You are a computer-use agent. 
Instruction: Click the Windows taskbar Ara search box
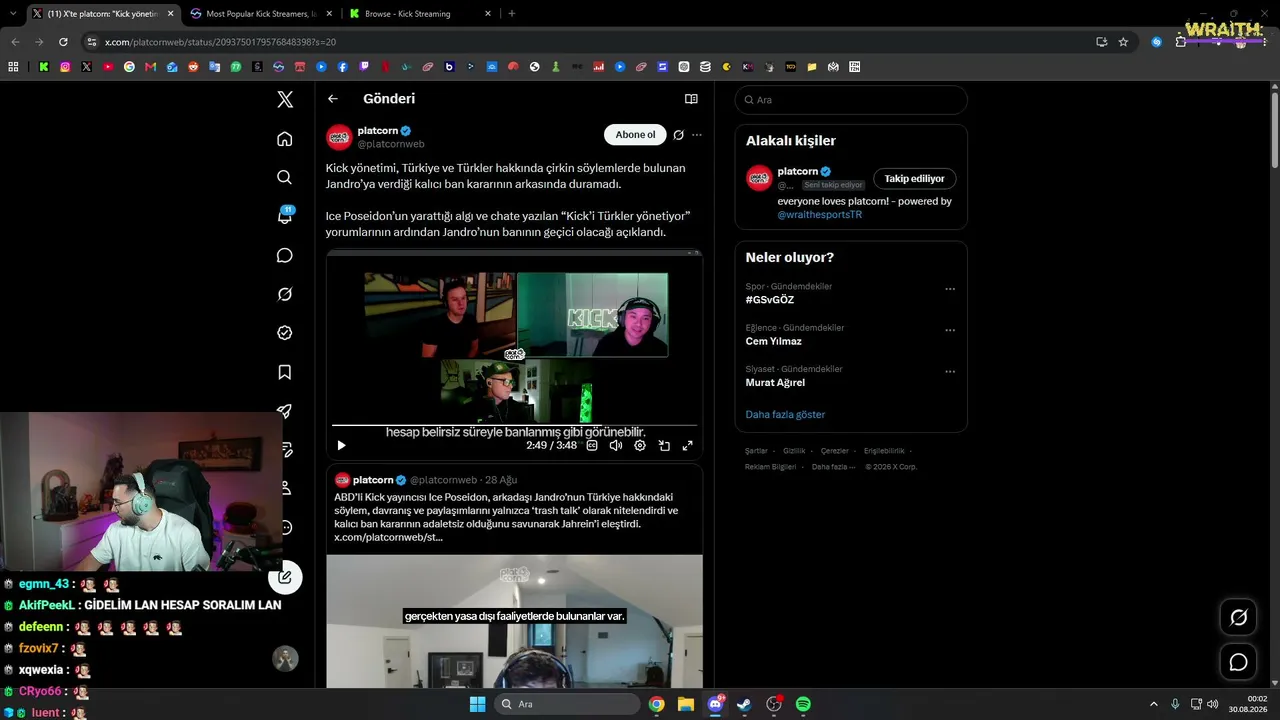(x=567, y=704)
